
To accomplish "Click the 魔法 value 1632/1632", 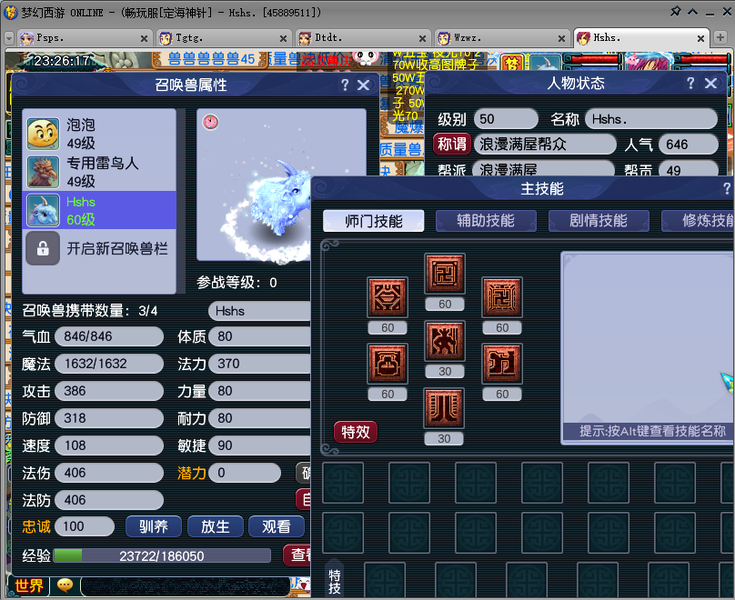I will click(109, 363).
